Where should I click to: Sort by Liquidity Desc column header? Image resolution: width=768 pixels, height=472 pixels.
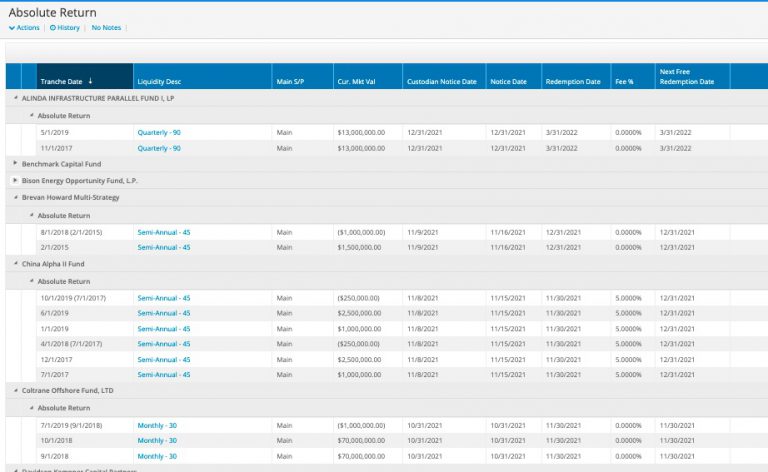pyautogui.click(x=159, y=81)
